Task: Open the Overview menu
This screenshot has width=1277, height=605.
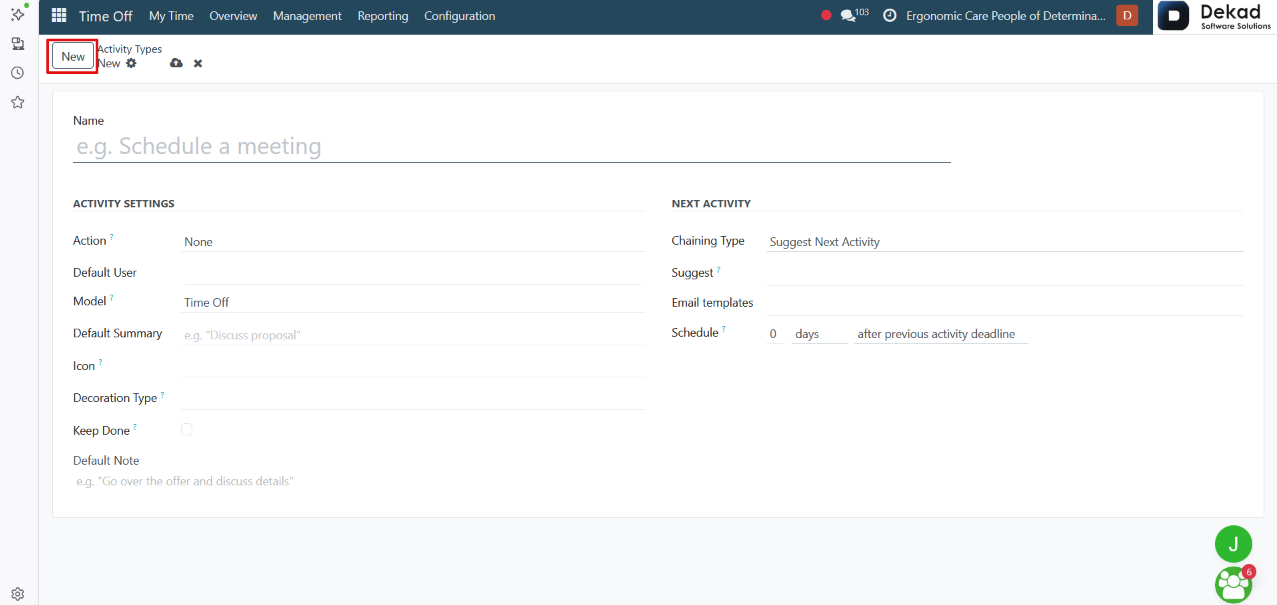Action: point(233,16)
